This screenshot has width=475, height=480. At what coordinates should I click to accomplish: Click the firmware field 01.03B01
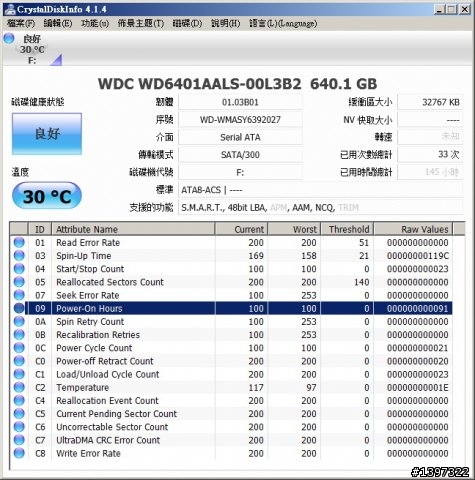(240, 102)
